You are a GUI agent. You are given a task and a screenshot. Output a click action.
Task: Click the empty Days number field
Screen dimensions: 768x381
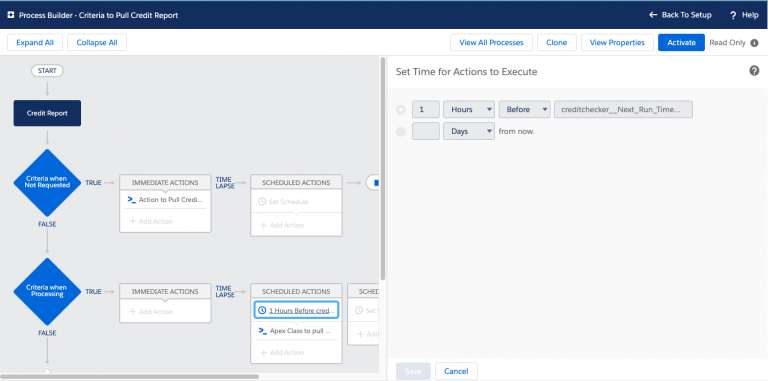click(426, 131)
